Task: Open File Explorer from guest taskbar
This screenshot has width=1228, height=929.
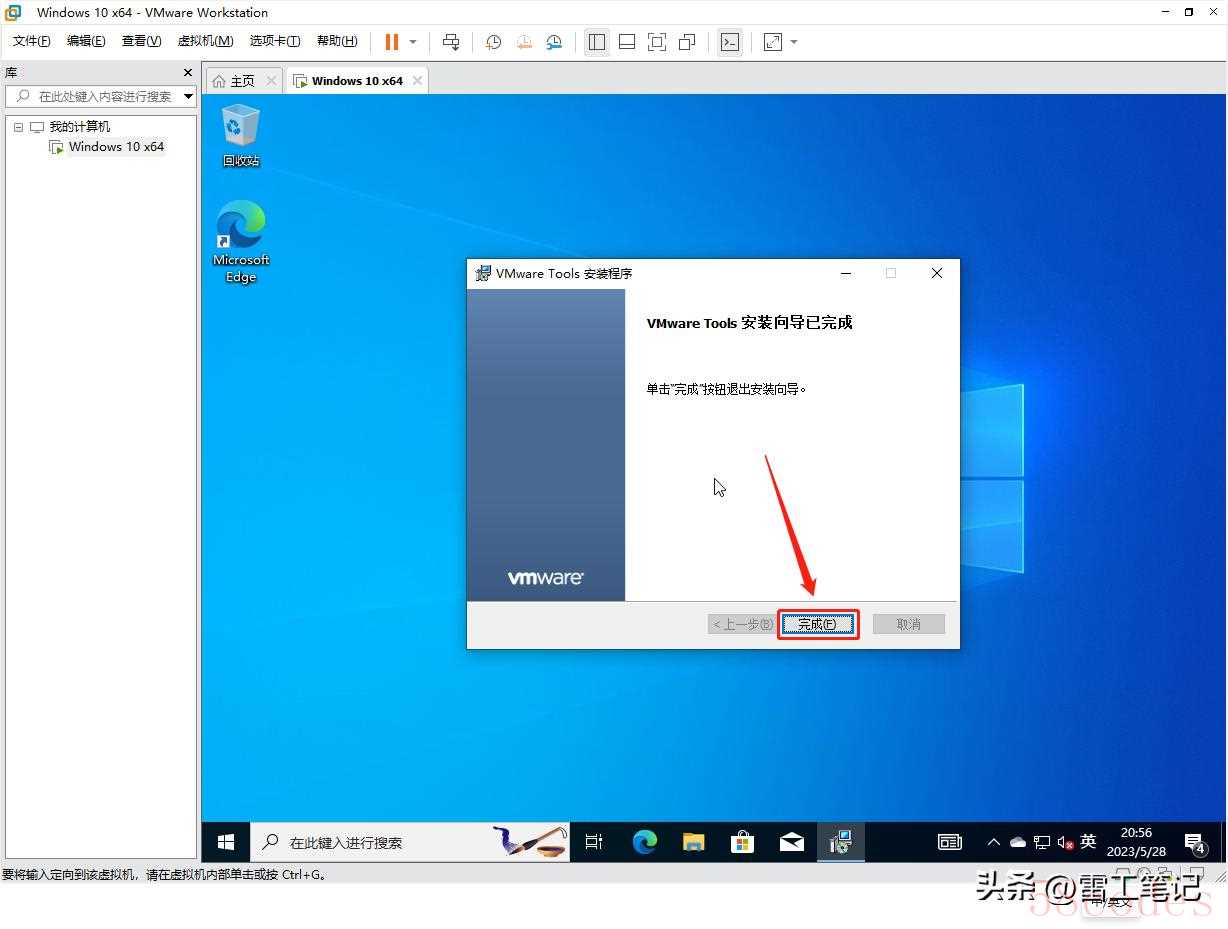Action: click(x=693, y=842)
